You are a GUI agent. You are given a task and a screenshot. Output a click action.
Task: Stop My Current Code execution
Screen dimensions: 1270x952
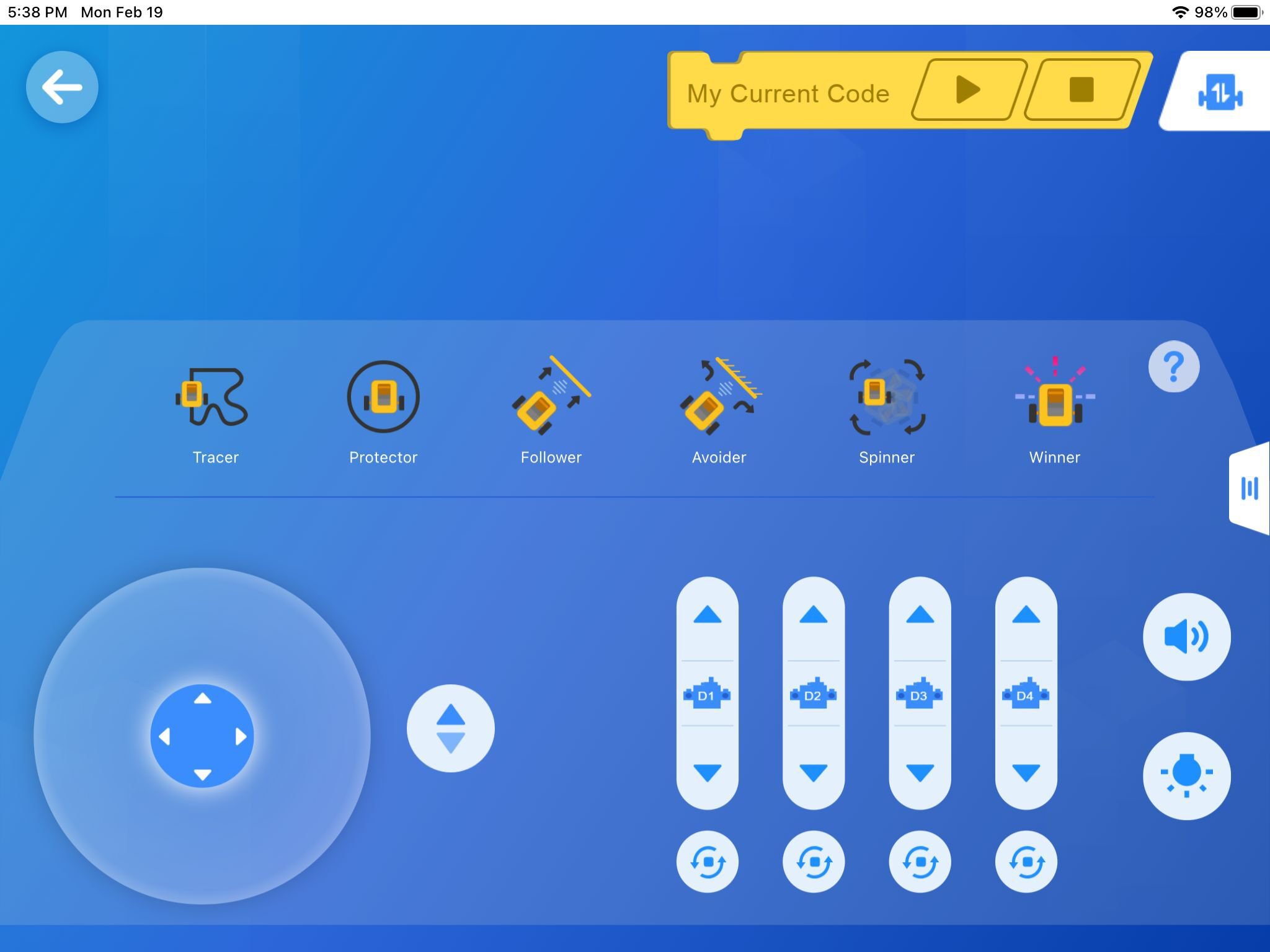pyautogui.click(x=1081, y=90)
